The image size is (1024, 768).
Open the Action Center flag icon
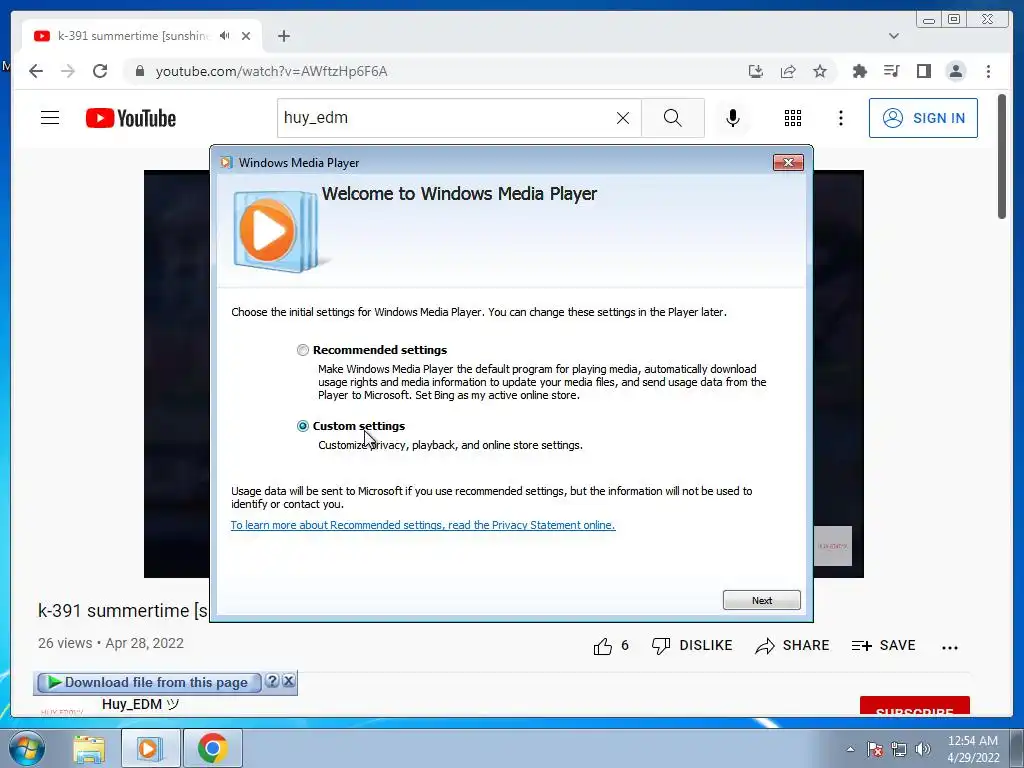[x=875, y=749]
